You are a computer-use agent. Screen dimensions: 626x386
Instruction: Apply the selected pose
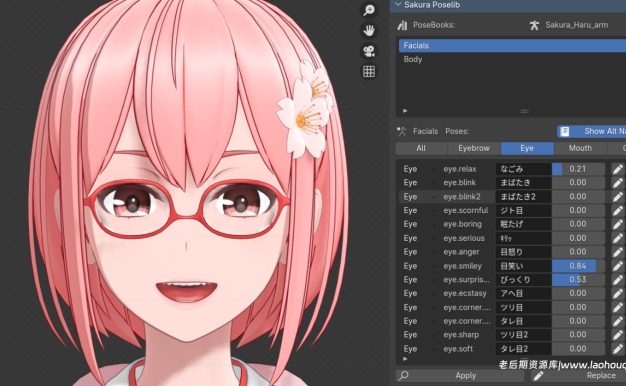460,376
